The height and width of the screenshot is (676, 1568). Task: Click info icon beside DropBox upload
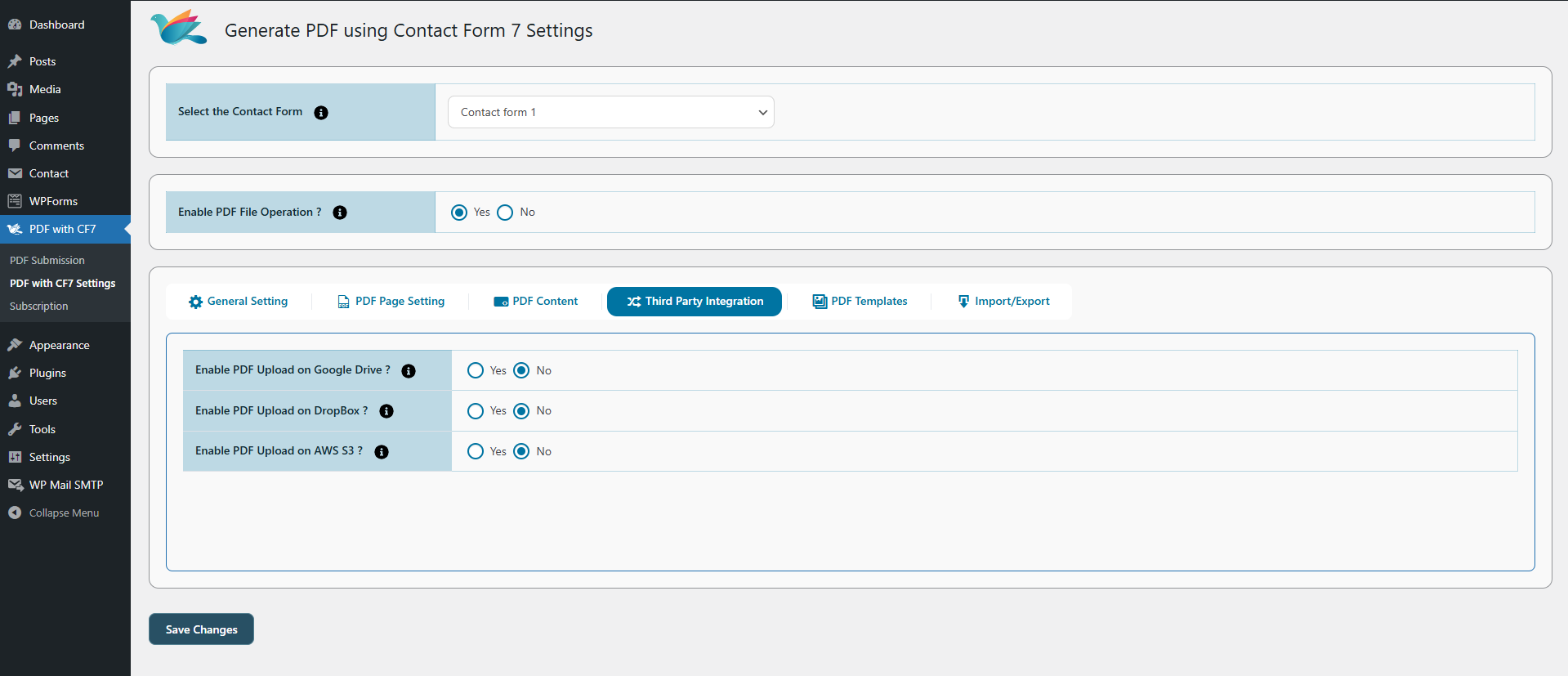pyautogui.click(x=386, y=411)
